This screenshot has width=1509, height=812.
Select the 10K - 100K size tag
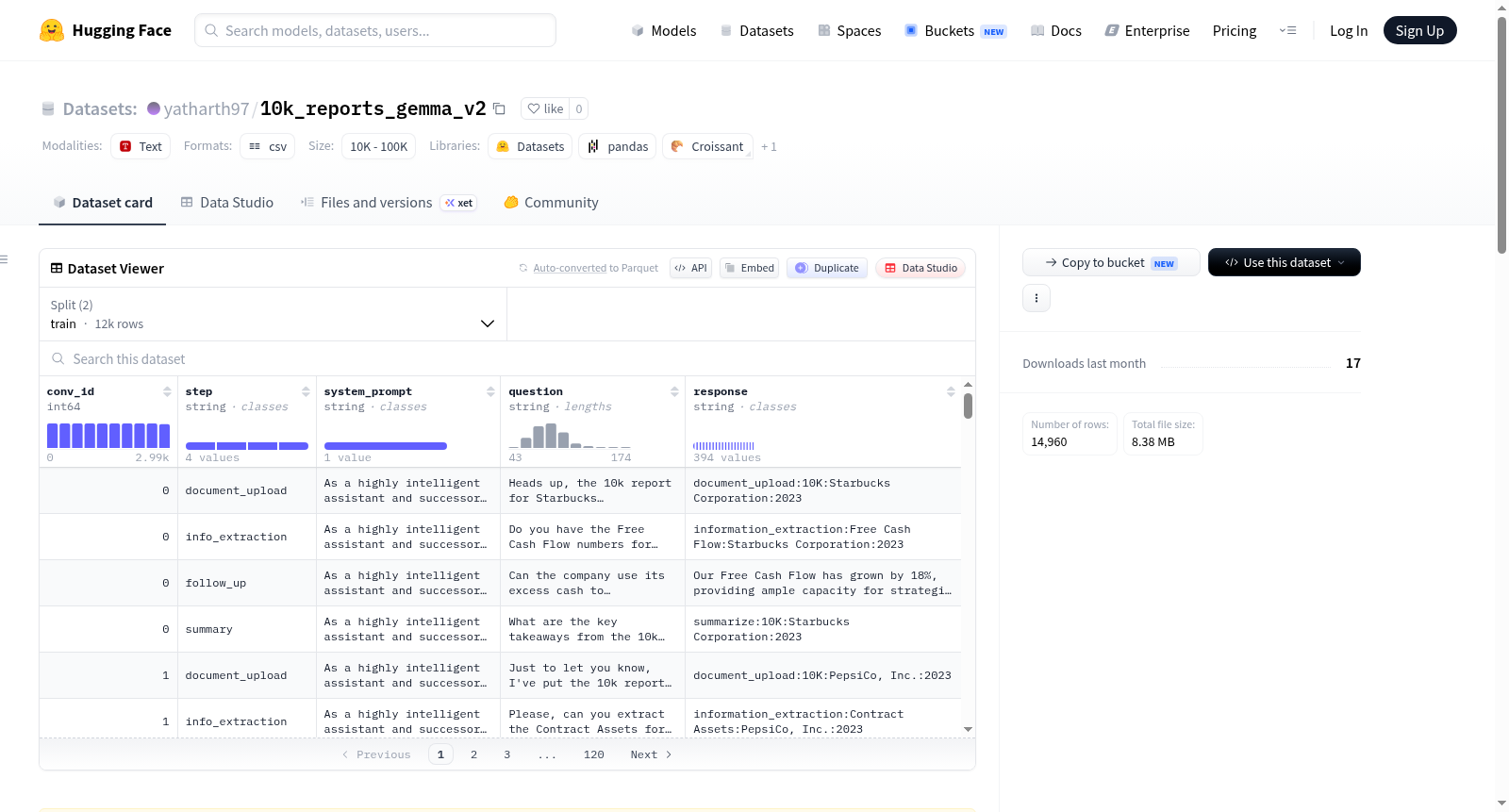[x=378, y=146]
